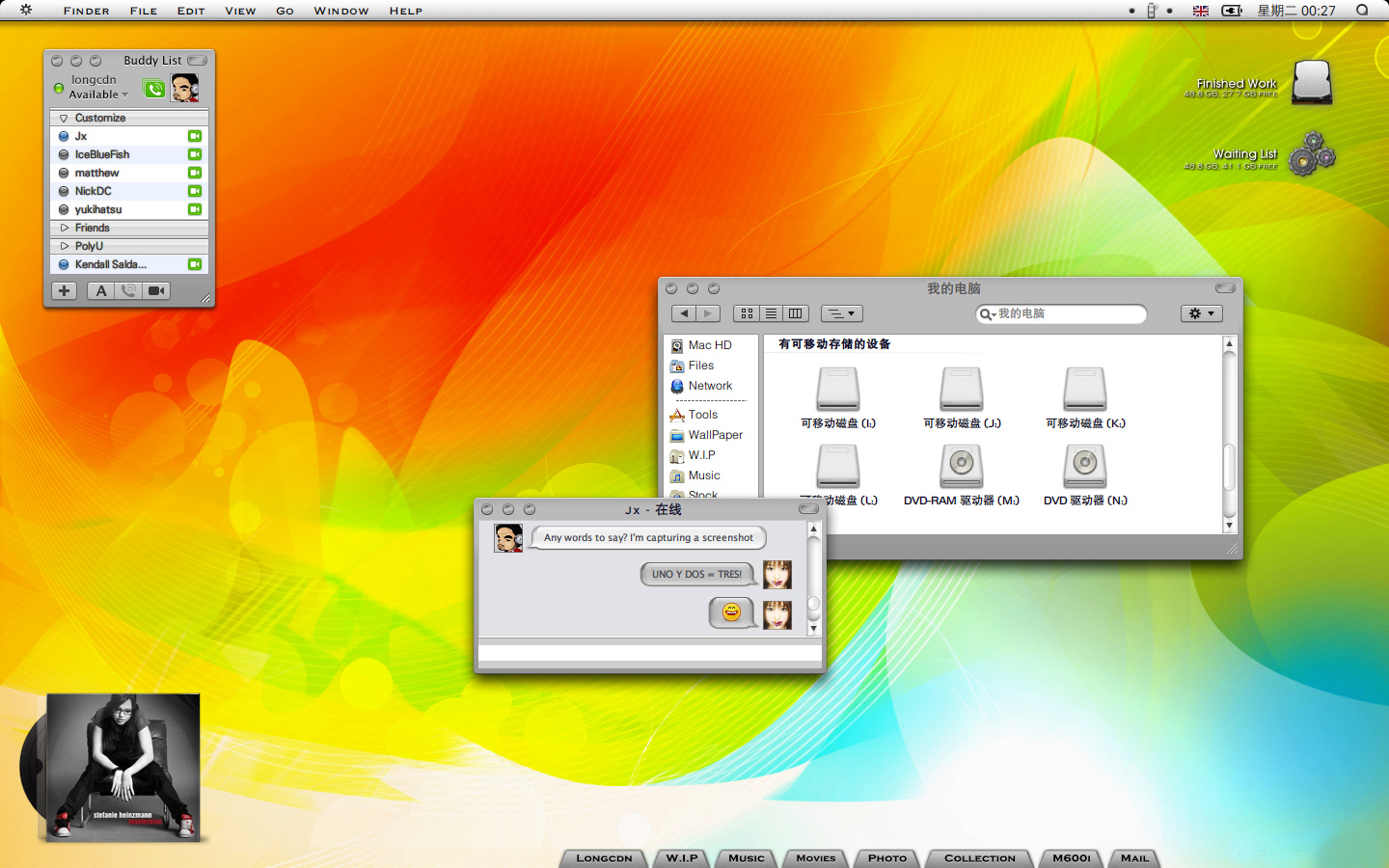The image size is (1389, 868).
Task: Switch to icon view in 我的电脑
Action: [747, 313]
